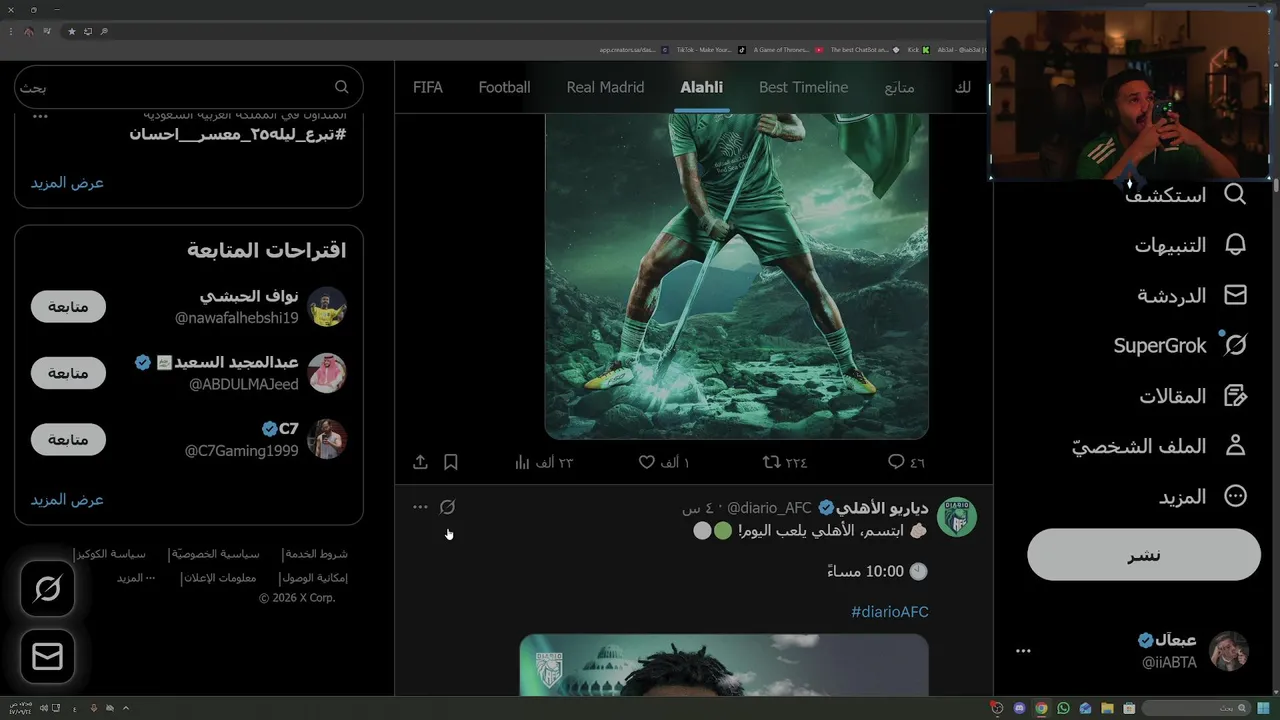Click the reply icon with ٤٦ replies
Screen dimensions: 1280x720
click(x=896, y=462)
